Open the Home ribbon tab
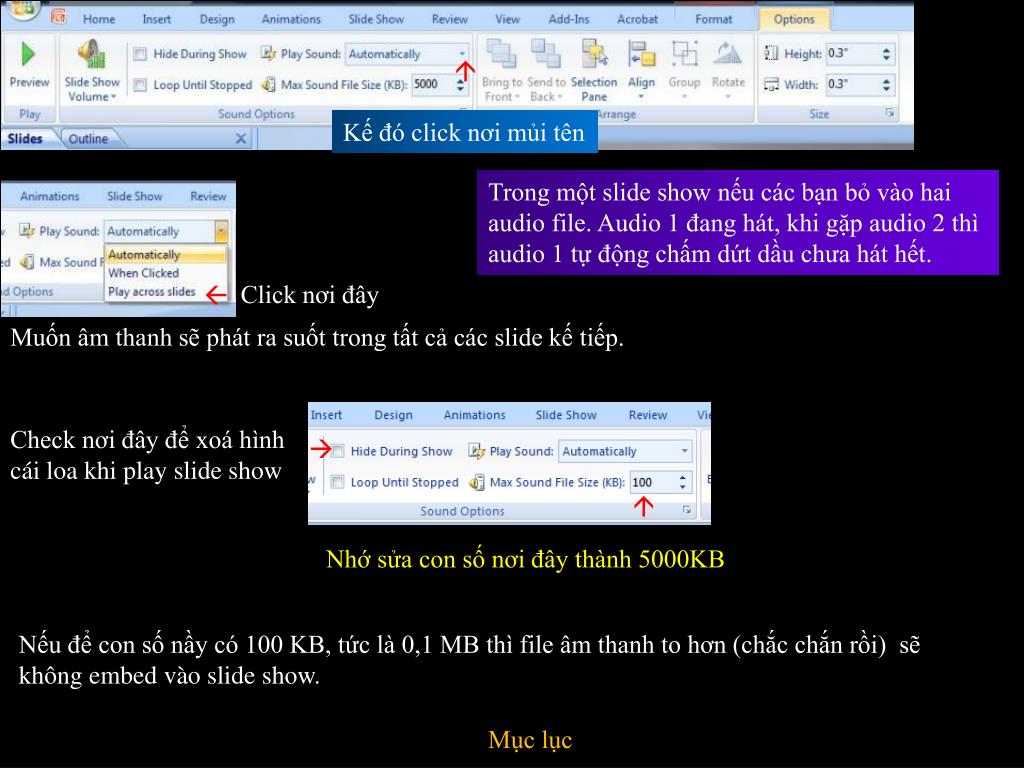This screenshot has height=768, width=1024. point(99,19)
